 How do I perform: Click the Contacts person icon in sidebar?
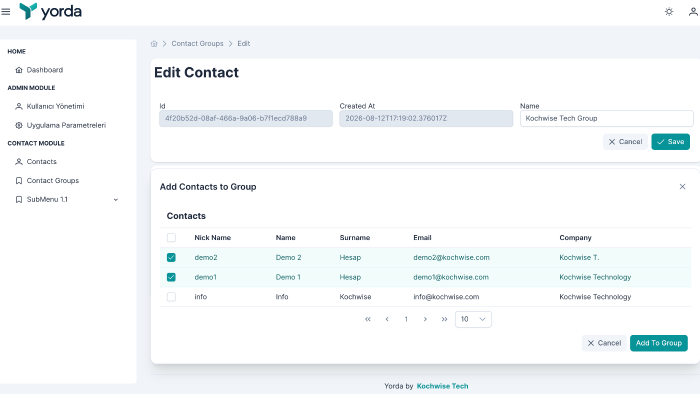[19, 162]
